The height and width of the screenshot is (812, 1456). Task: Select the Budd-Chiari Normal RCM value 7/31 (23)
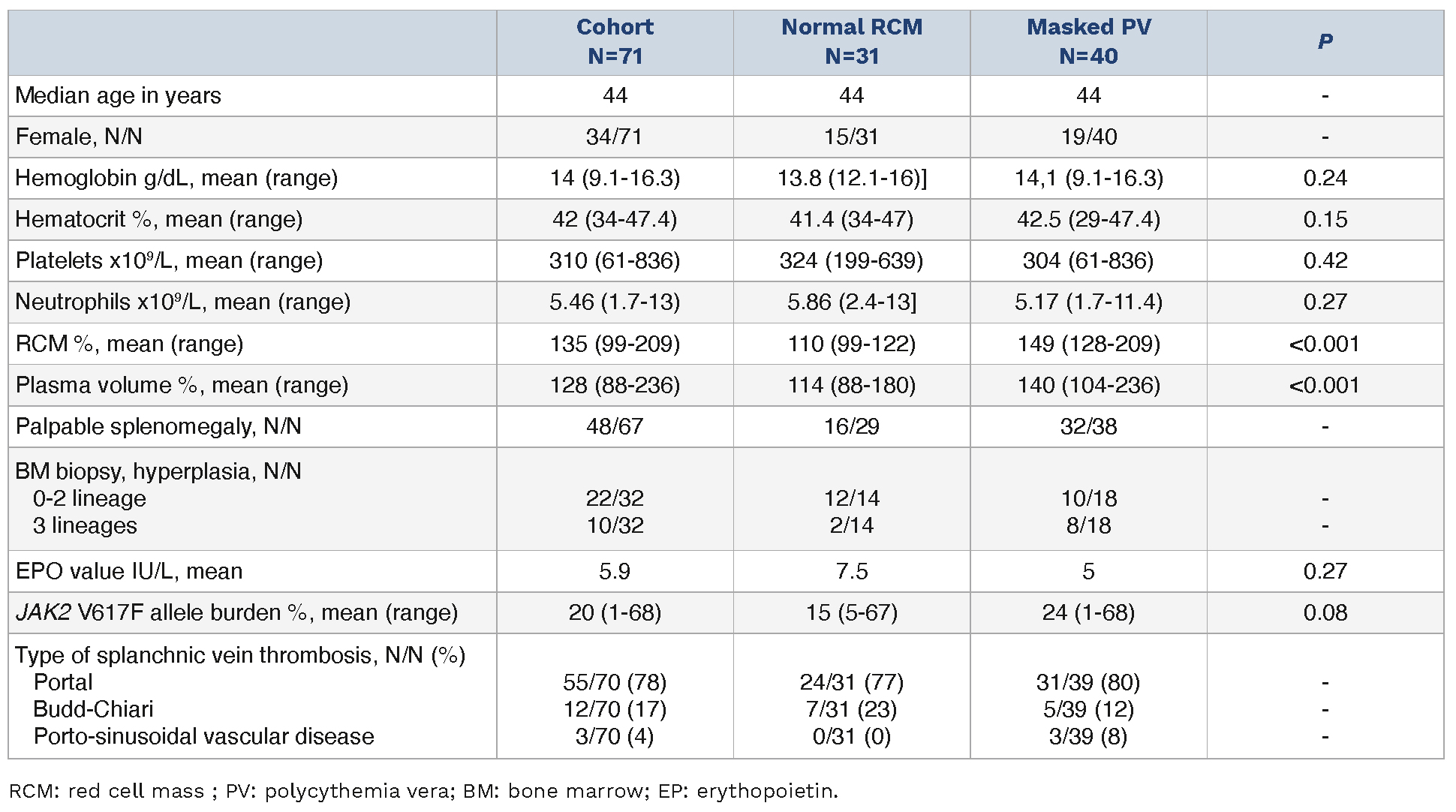pos(852,709)
